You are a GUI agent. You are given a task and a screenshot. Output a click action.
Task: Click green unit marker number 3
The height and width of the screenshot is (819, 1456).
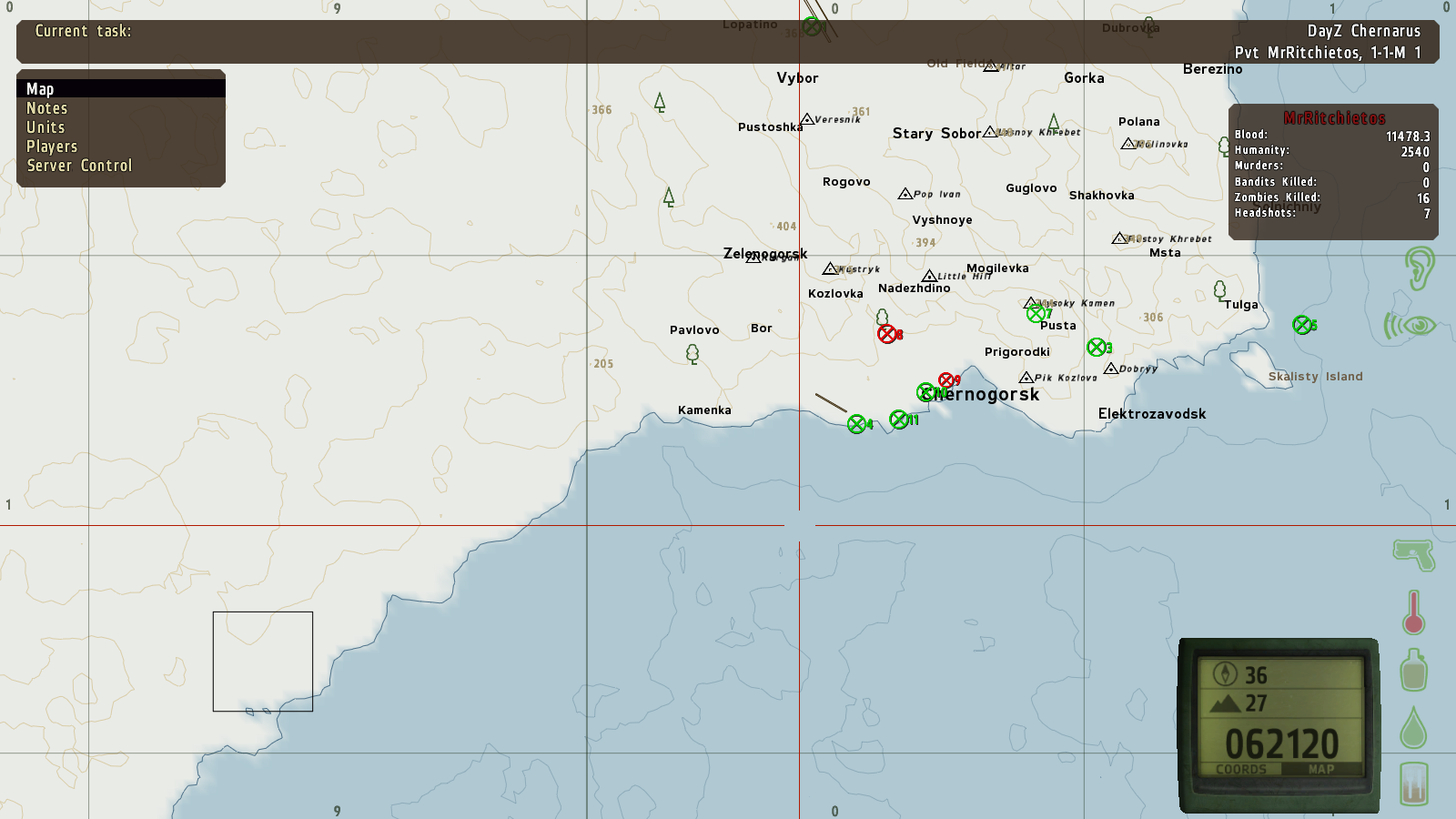(x=1097, y=348)
